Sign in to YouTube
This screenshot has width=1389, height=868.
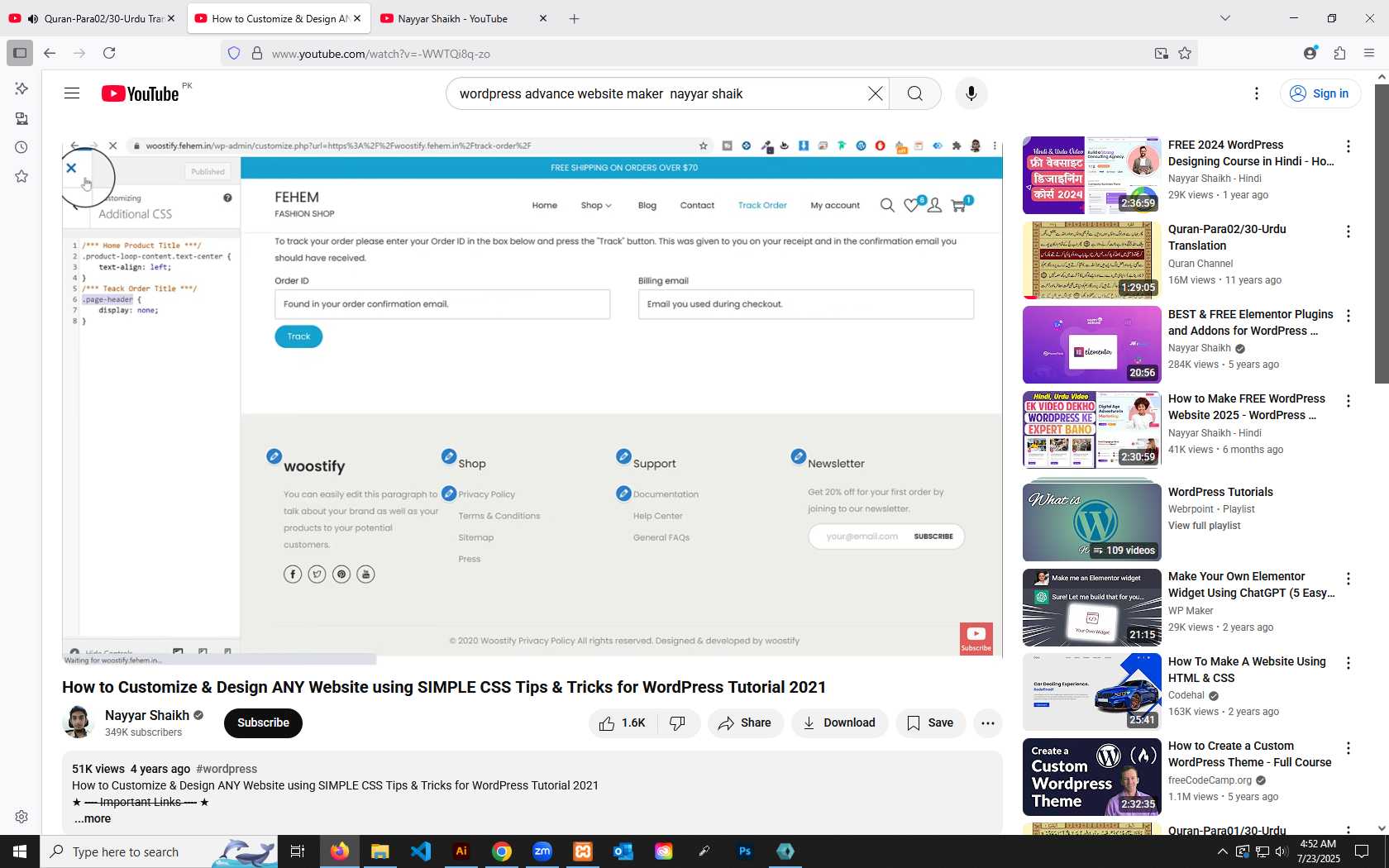(1320, 93)
